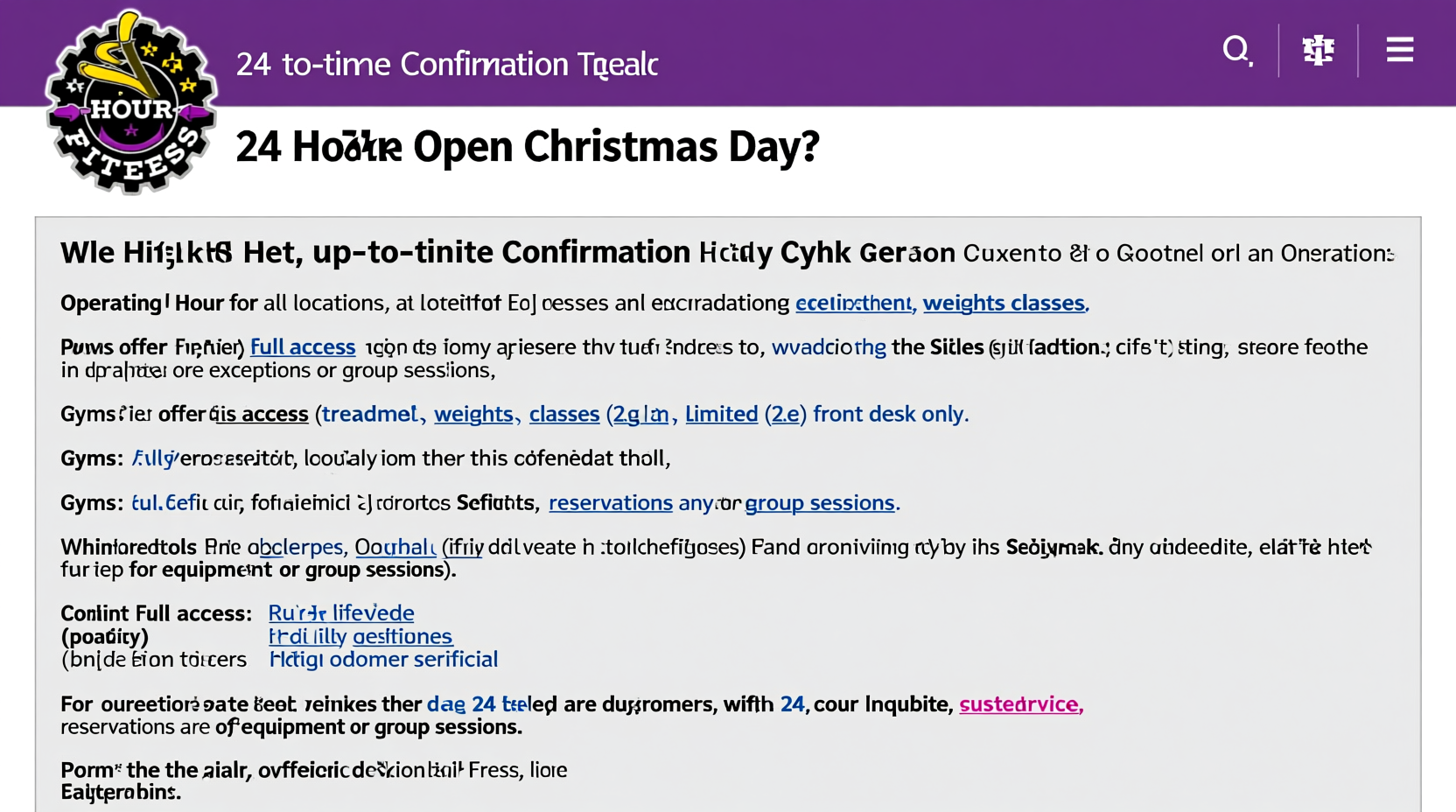Open the group sessions link
The width and height of the screenshot is (1456, 812).
coord(820,503)
